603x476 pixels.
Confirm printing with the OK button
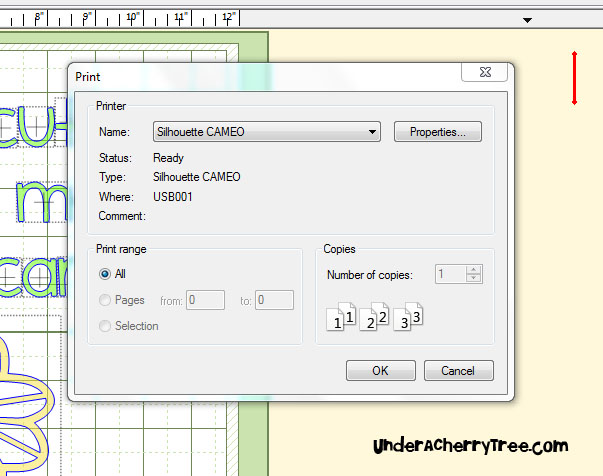pyautogui.click(x=381, y=371)
